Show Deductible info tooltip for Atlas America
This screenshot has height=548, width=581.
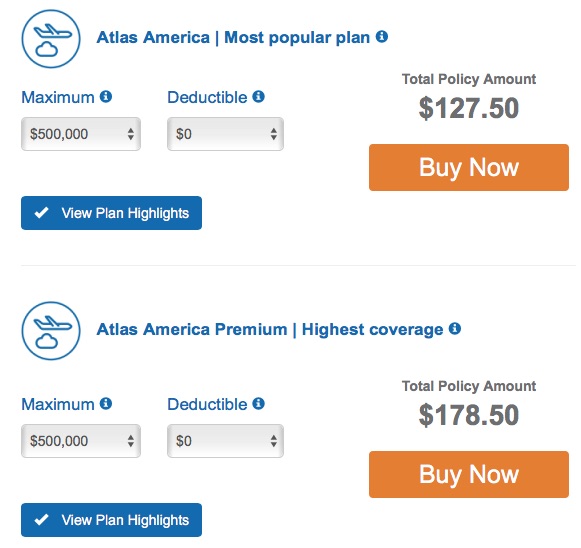point(258,96)
